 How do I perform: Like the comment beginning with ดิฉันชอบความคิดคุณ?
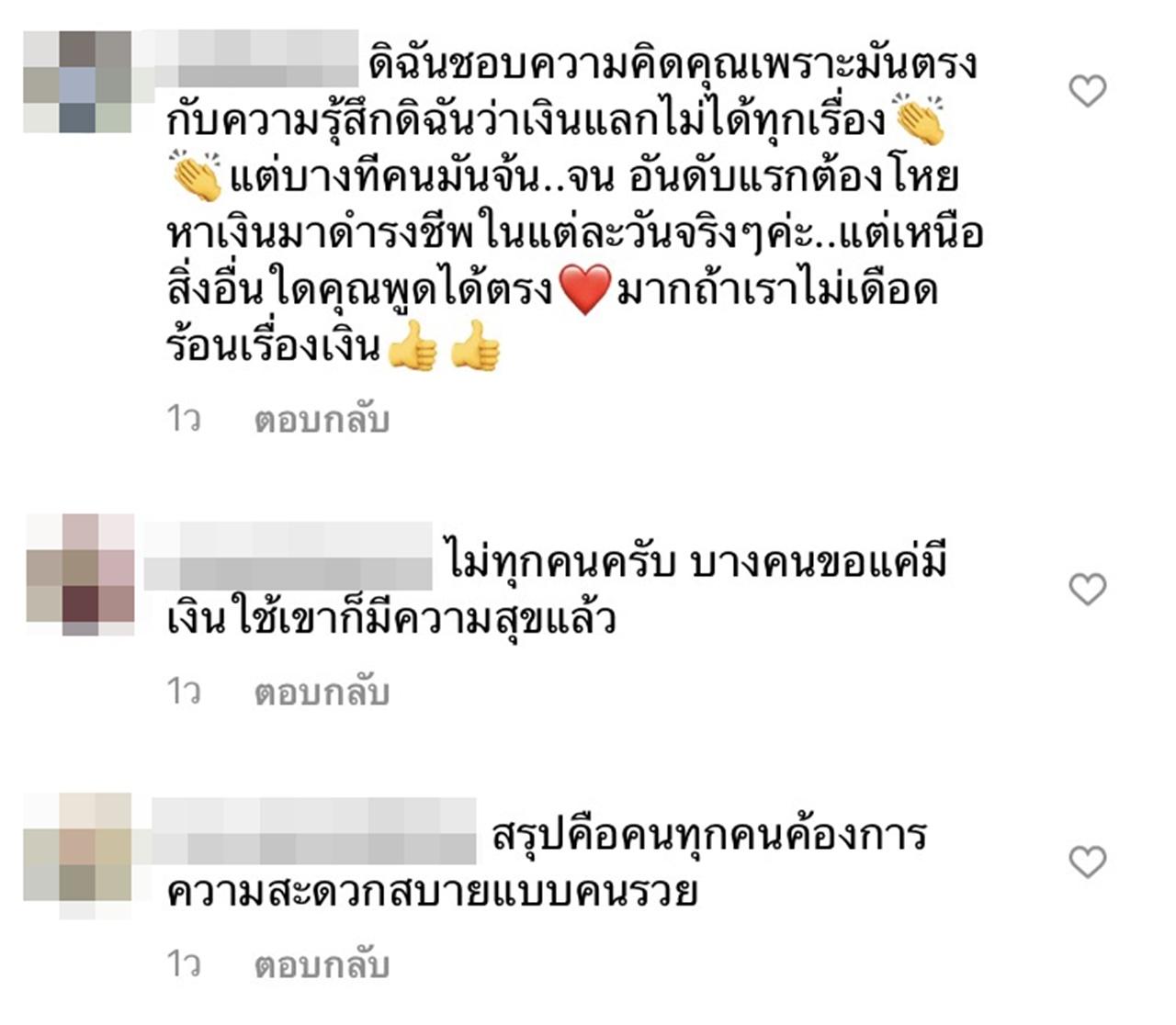coord(1088,91)
